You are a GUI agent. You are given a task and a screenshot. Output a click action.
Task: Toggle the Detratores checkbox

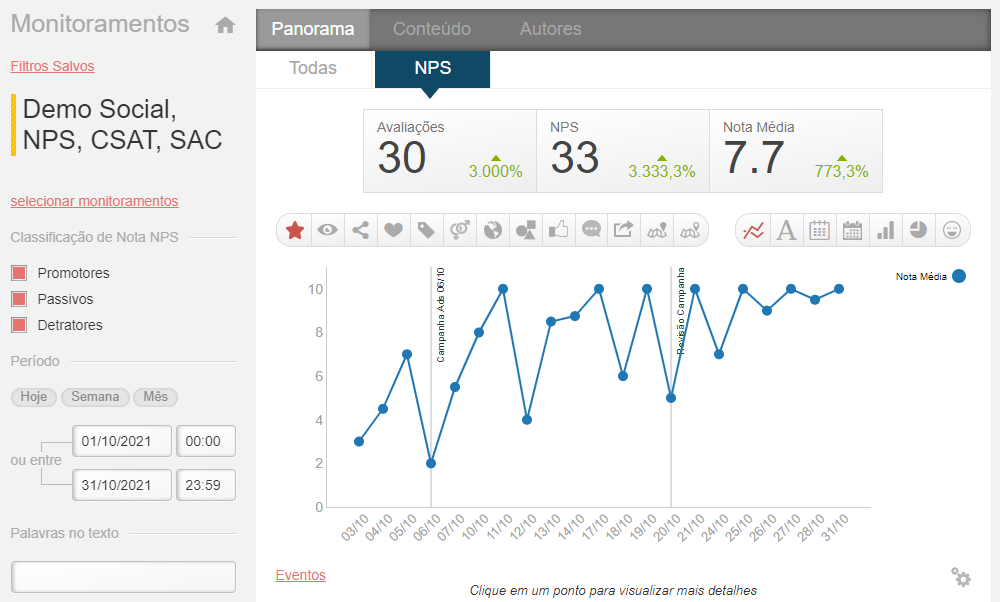(x=18, y=325)
